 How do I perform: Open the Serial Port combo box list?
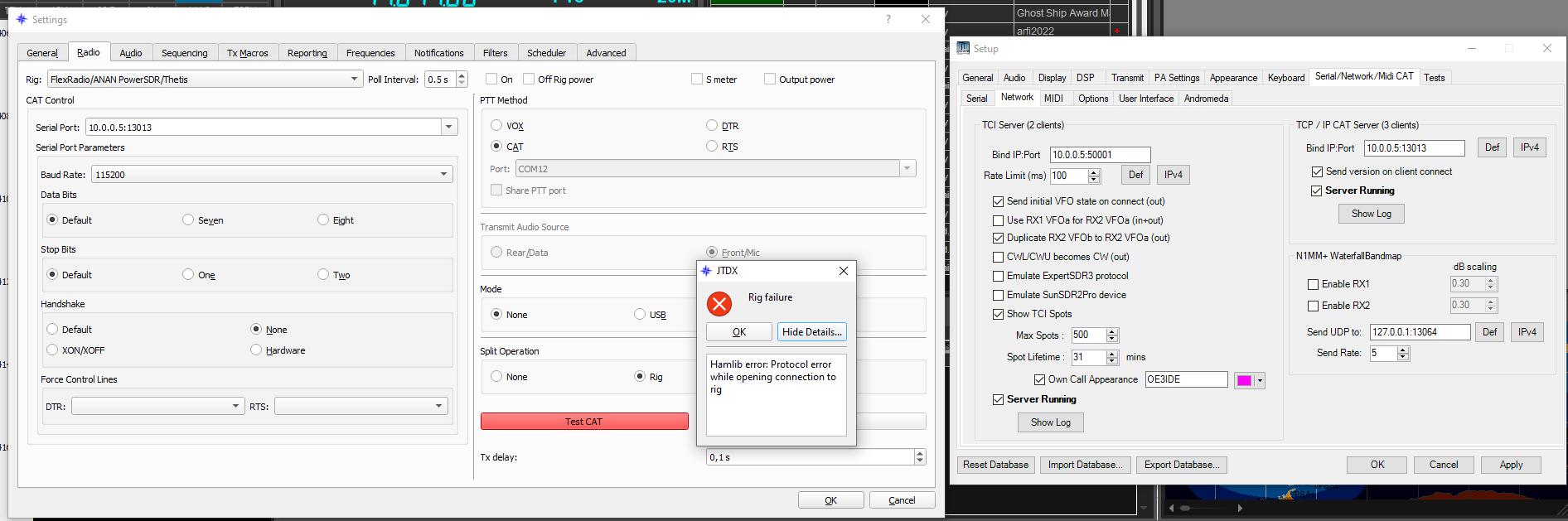tap(448, 128)
